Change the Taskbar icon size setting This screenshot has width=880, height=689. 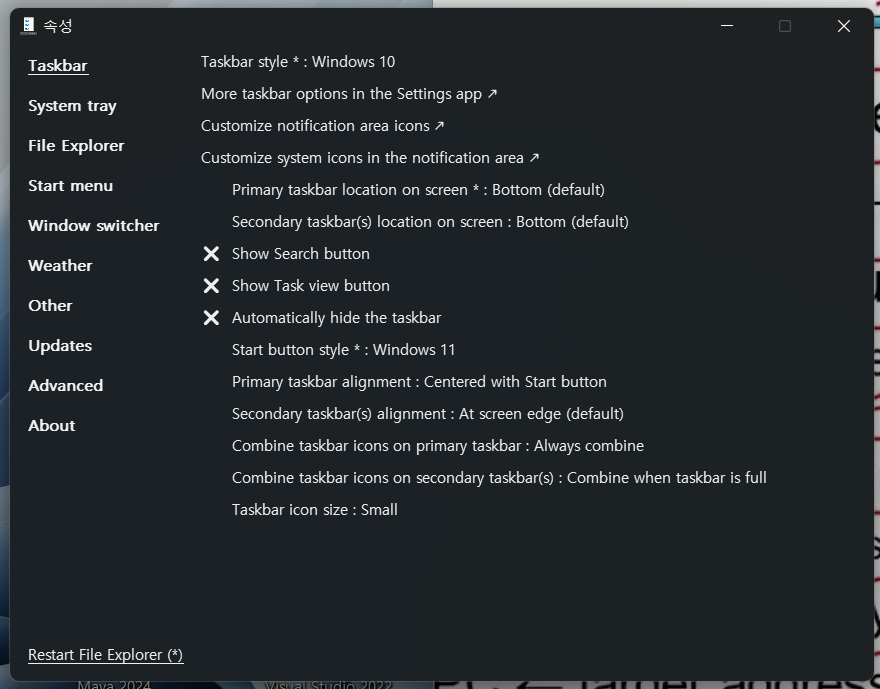314,510
